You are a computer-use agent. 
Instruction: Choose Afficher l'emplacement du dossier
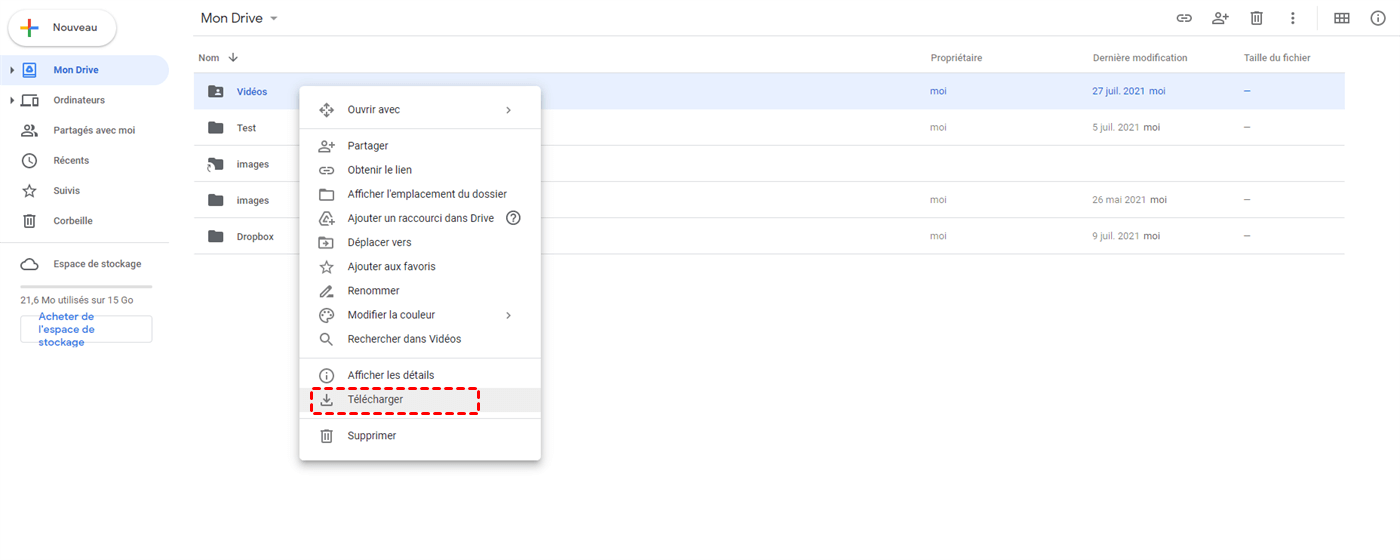click(420, 194)
